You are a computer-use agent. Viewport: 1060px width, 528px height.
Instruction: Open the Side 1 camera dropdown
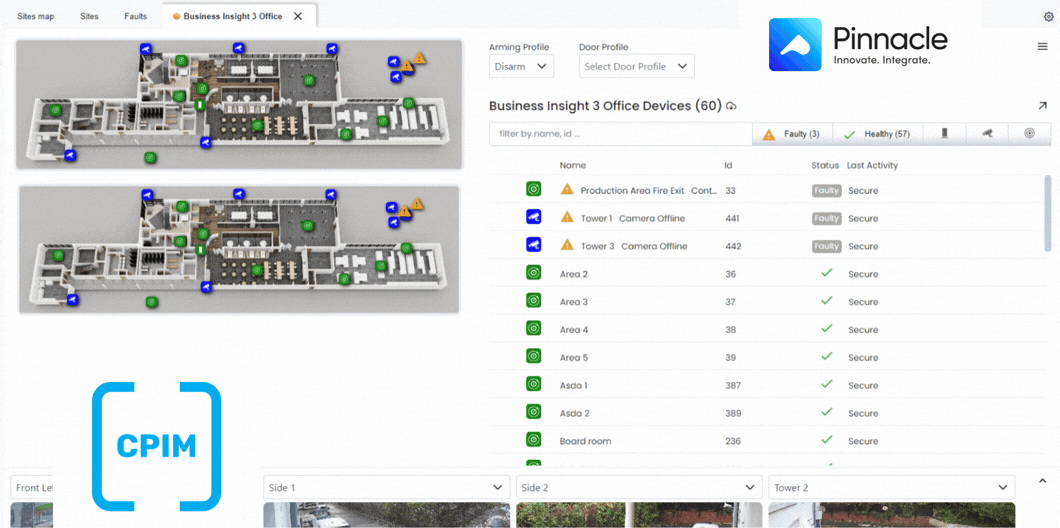386,487
